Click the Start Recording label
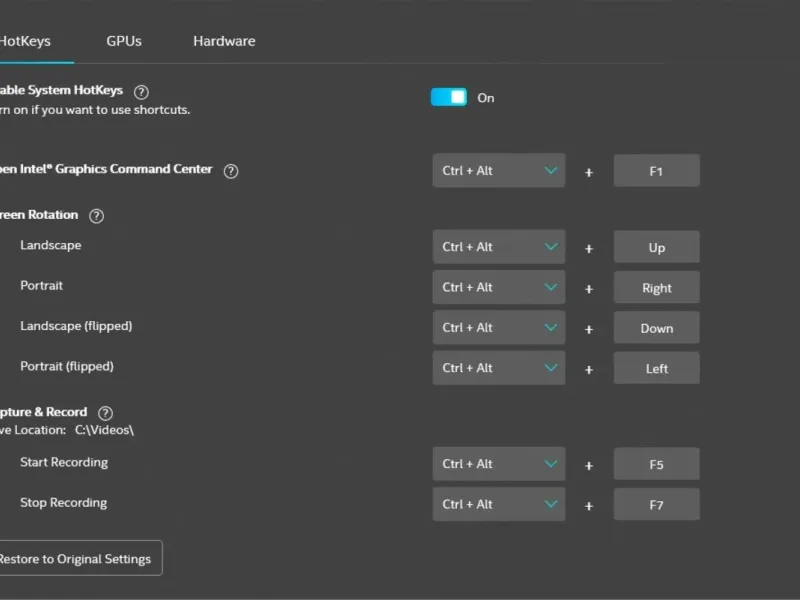Viewport: 800px width, 600px height. (64, 462)
